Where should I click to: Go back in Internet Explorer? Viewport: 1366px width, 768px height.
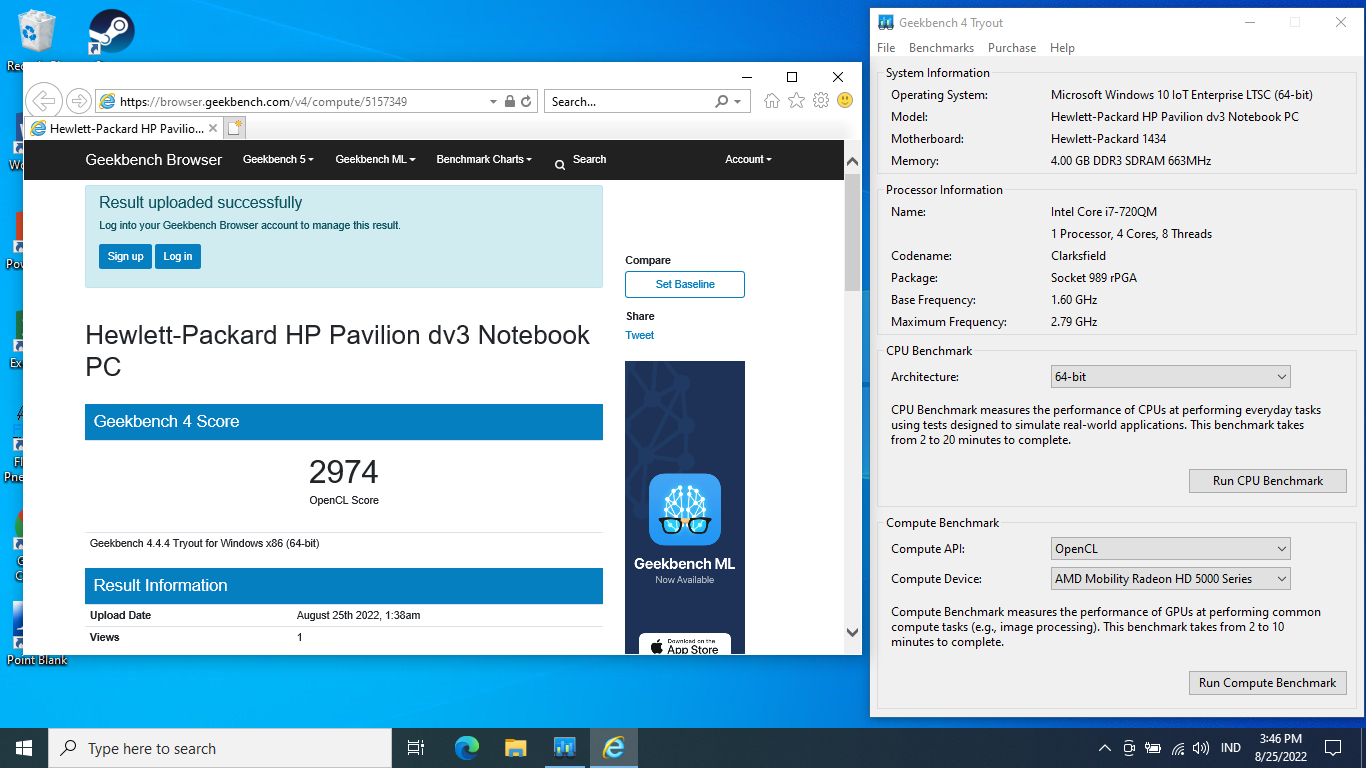(x=42, y=101)
